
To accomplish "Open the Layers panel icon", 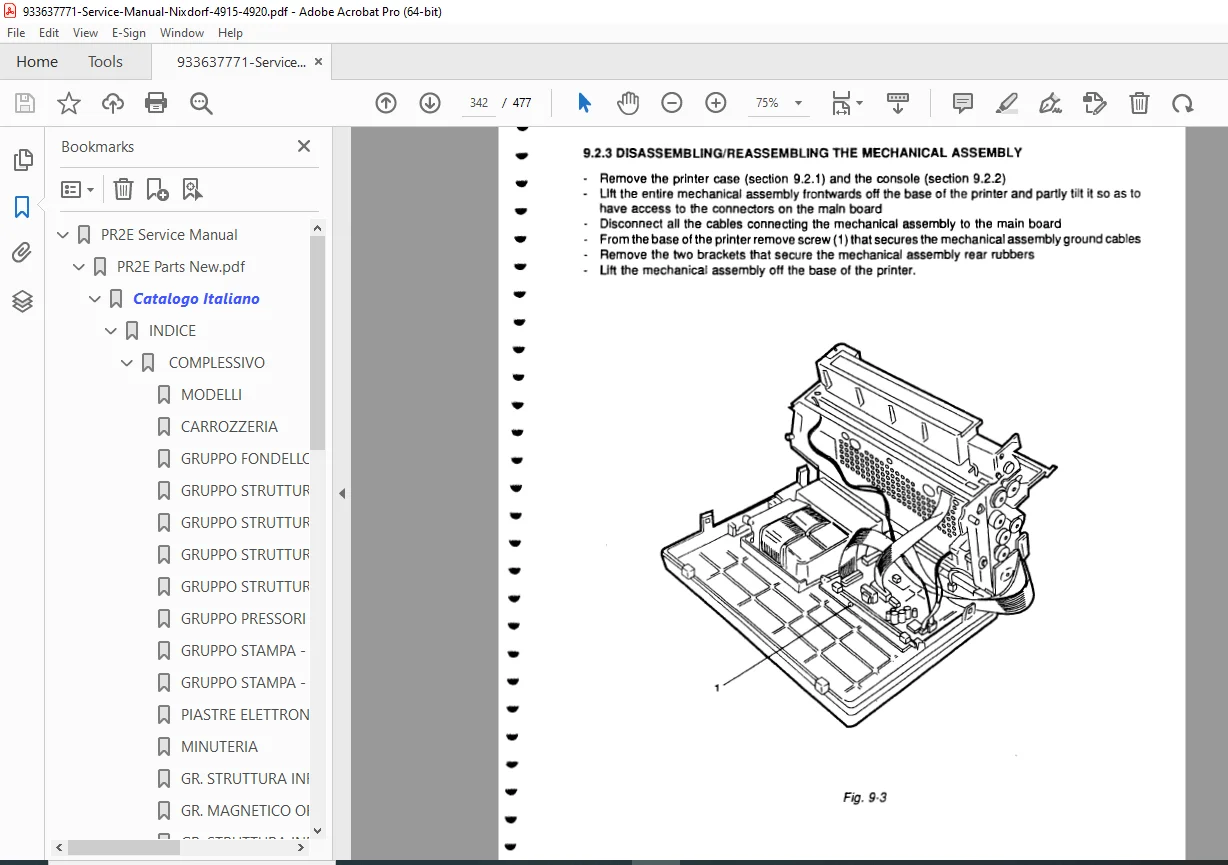I will 22,301.
